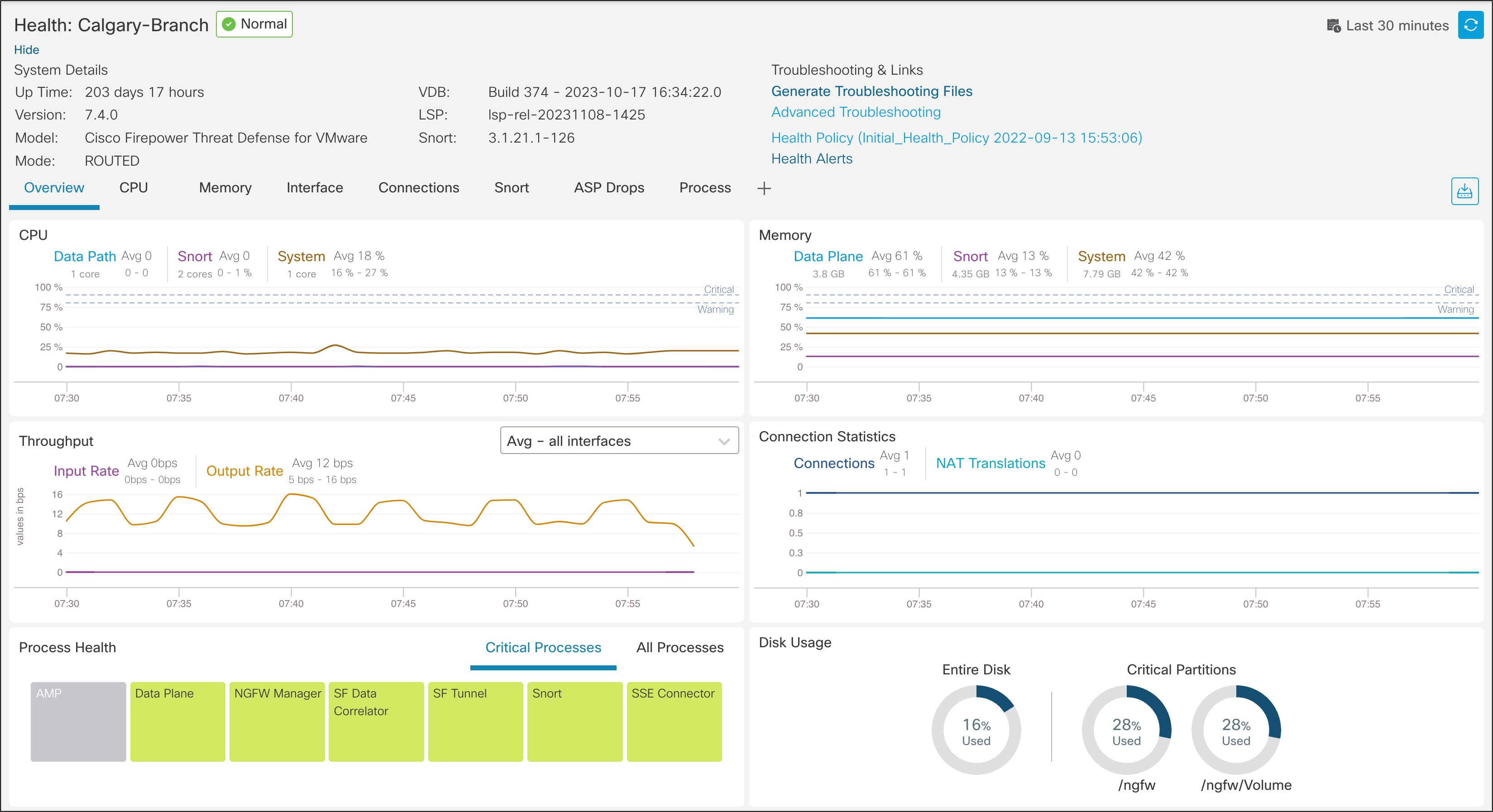Screen dimensions: 1493x812
Task: Click the Entire Disk usage donut
Action: click(976, 730)
